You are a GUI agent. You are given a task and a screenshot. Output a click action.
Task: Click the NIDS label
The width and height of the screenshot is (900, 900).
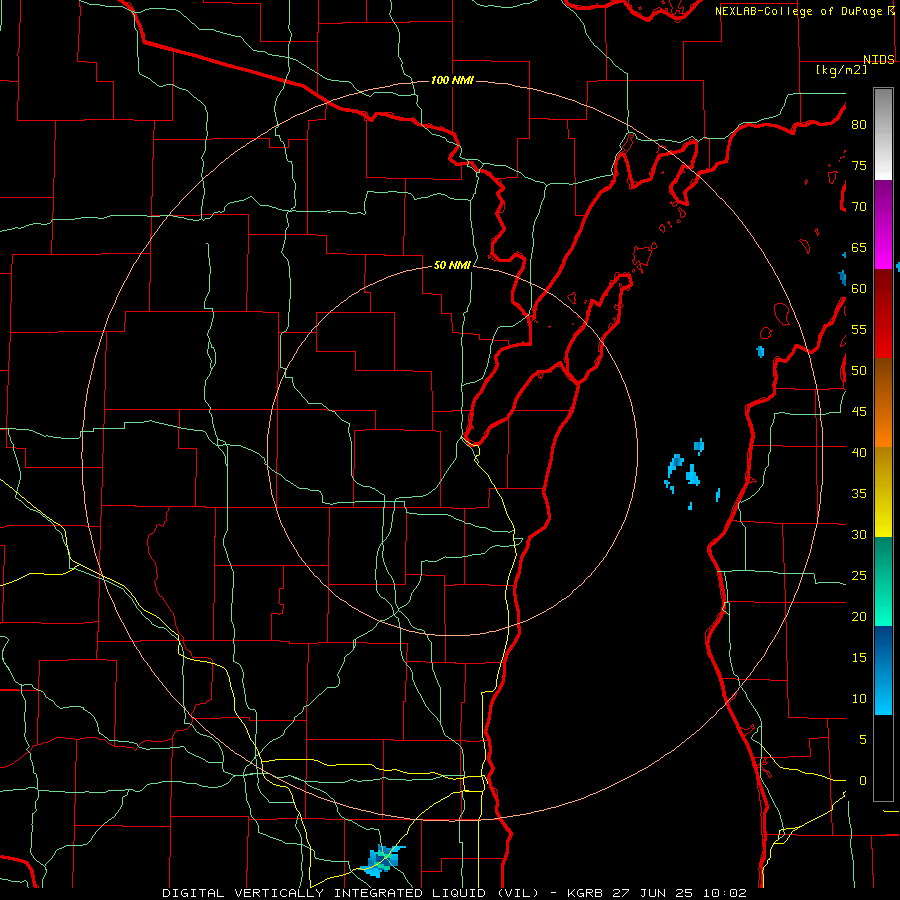point(879,60)
